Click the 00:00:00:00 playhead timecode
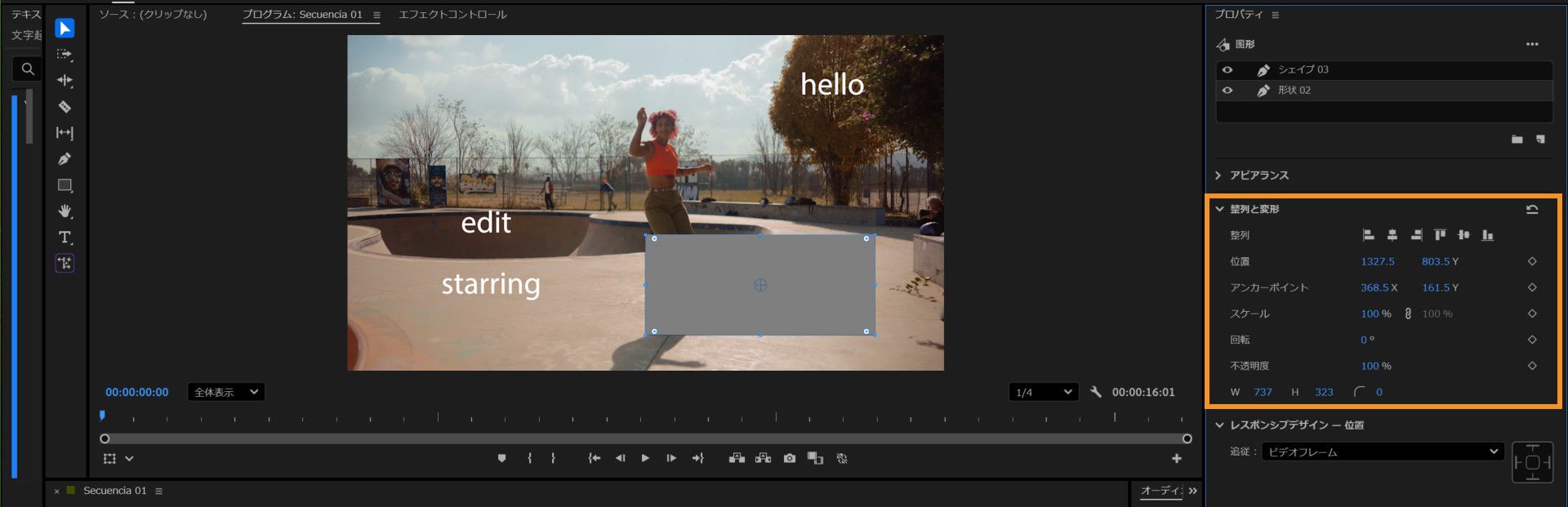 137,393
